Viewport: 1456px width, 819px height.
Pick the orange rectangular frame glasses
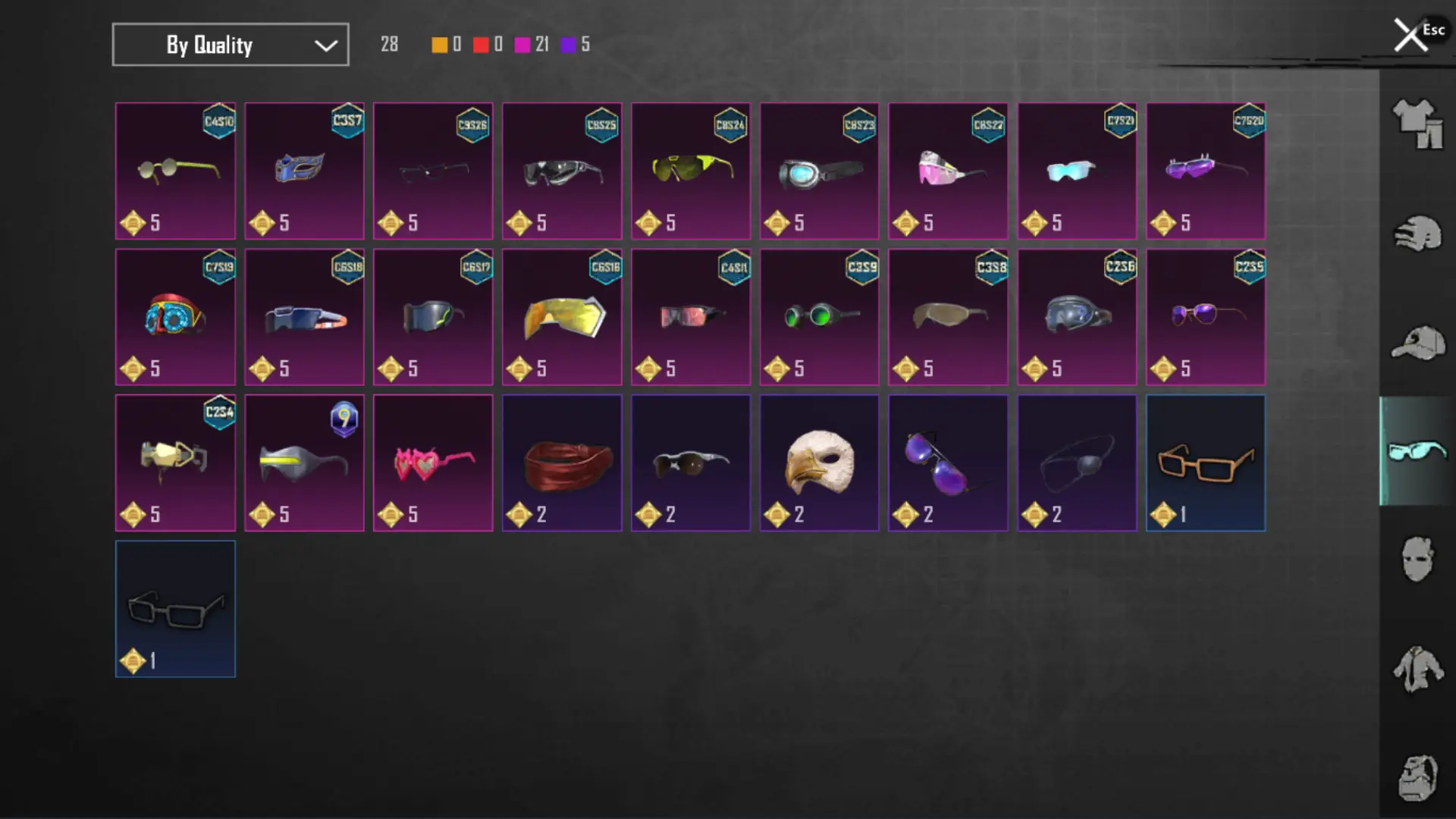point(1206,463)
